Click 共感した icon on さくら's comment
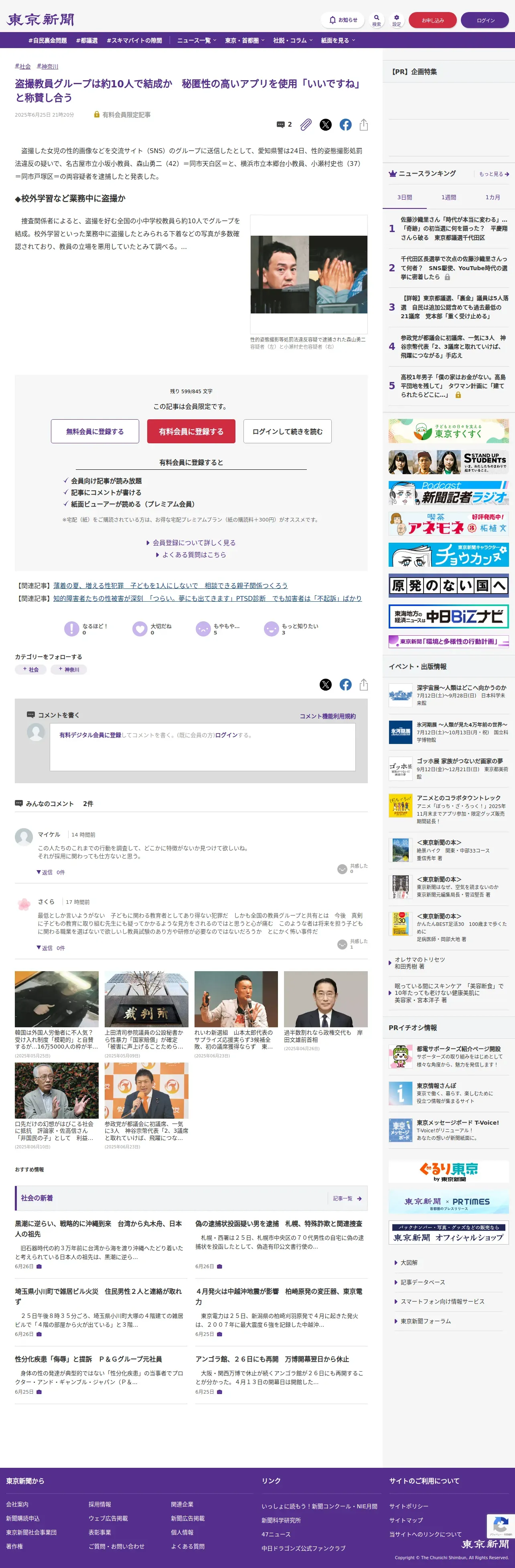This screenshot has height=1568, width=515. click(342, 944)
